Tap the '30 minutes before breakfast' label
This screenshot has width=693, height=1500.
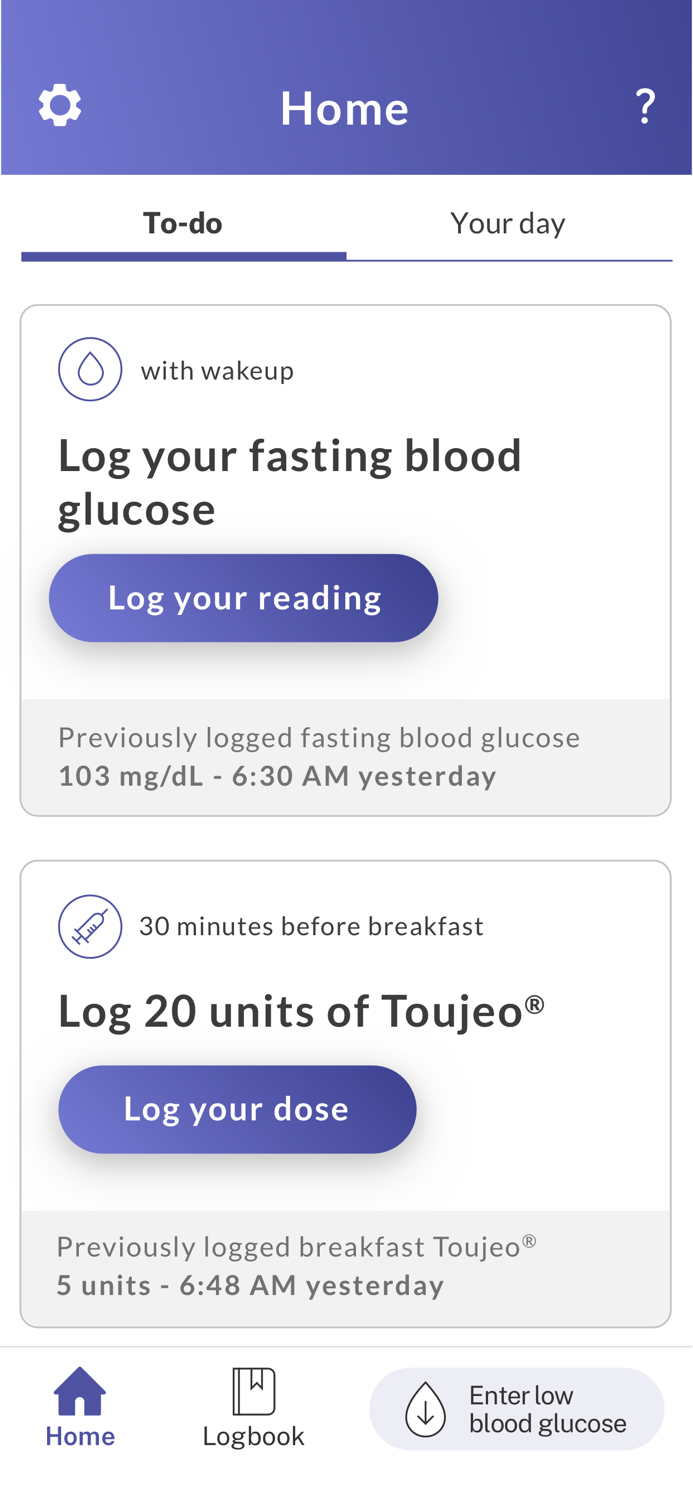pos(311,926)
